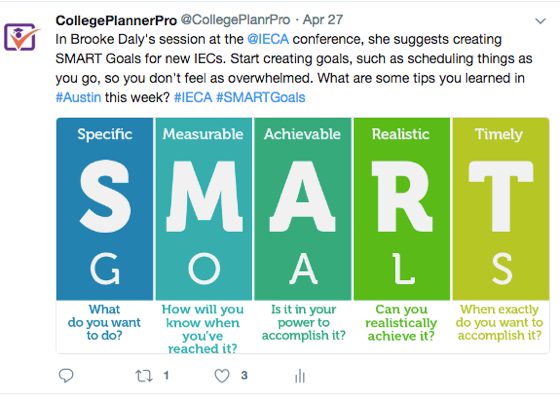Click the blue Specific S panel

105,209
